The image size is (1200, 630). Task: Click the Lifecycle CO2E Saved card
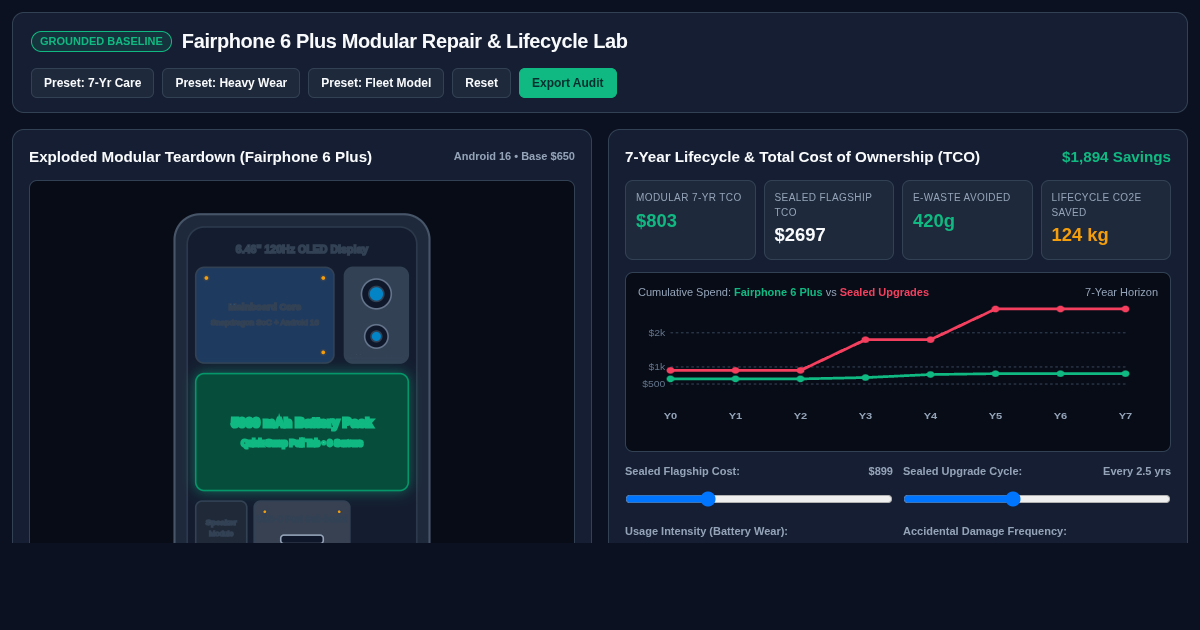click(x=1106, y=220)
